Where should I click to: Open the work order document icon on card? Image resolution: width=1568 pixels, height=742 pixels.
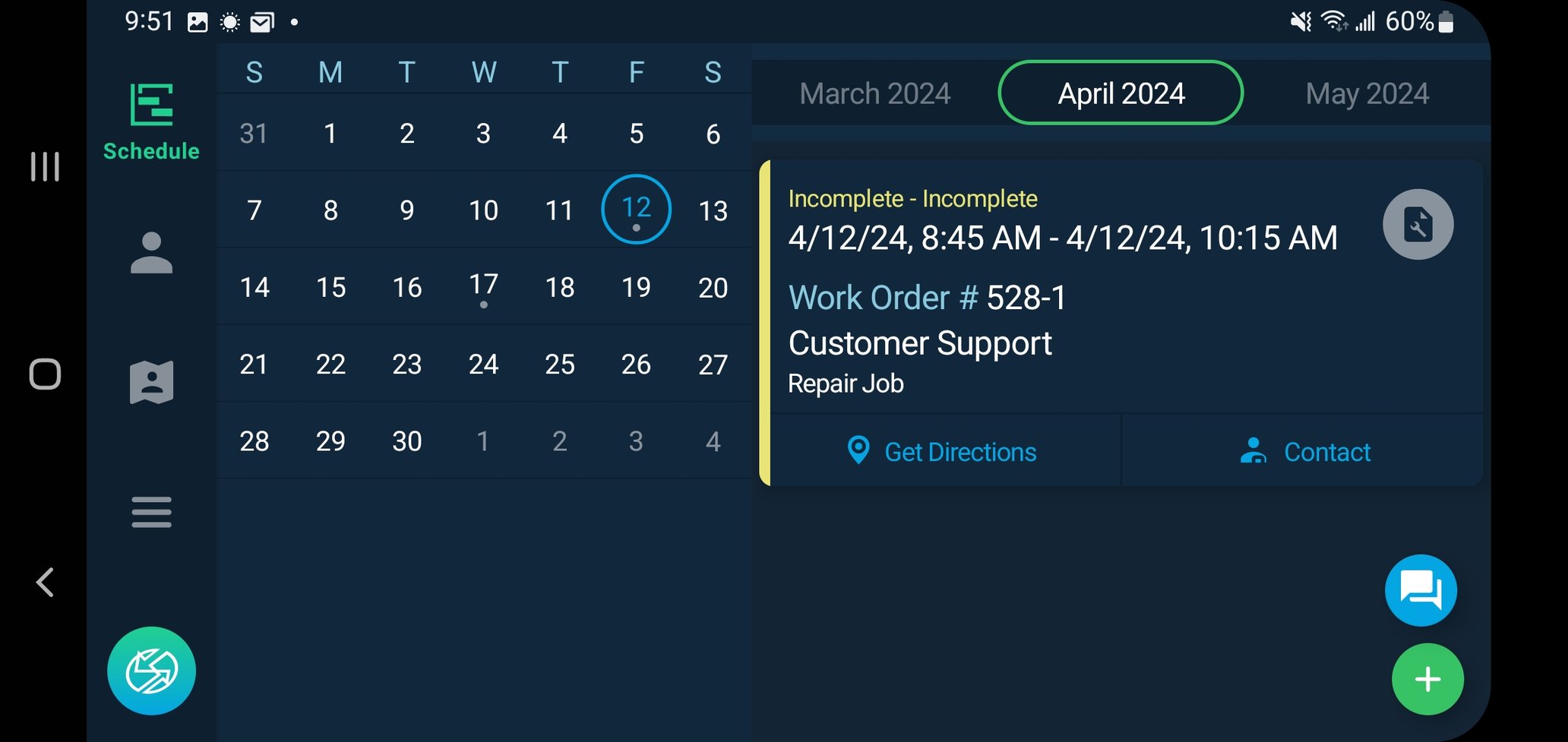pos(1418,223)
